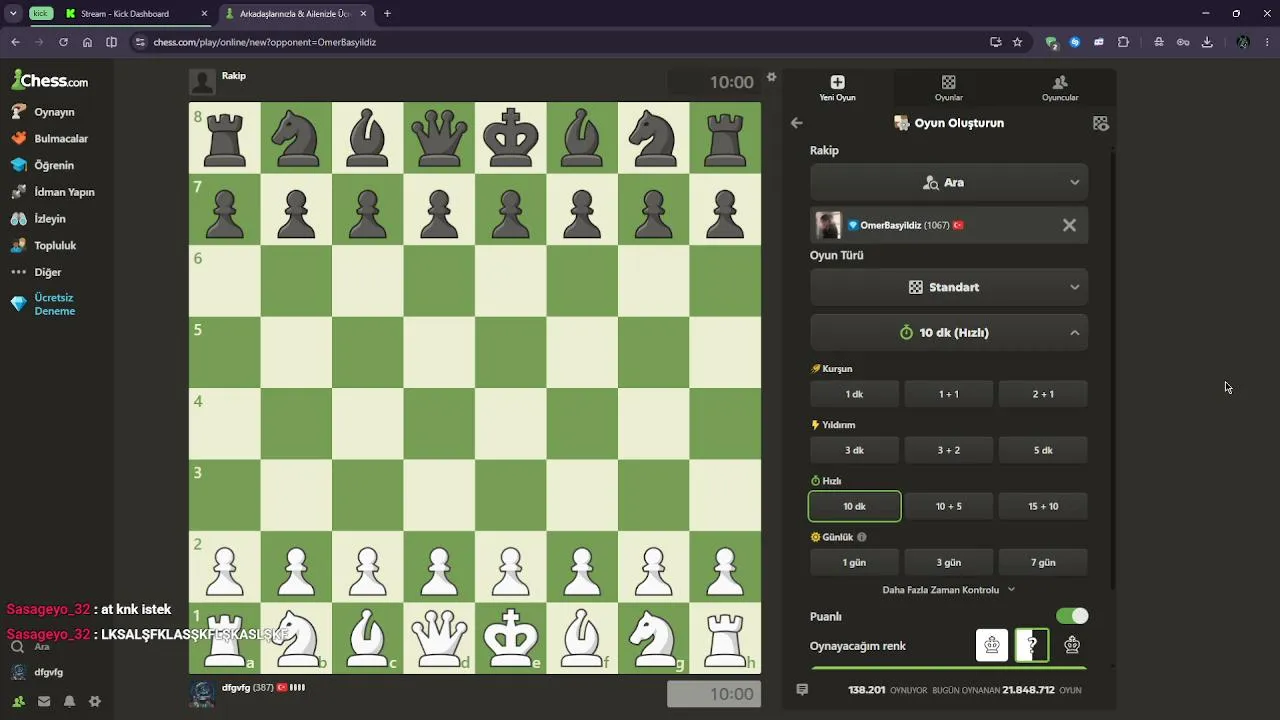Select the 3 dk blitz time

[854, 450]
